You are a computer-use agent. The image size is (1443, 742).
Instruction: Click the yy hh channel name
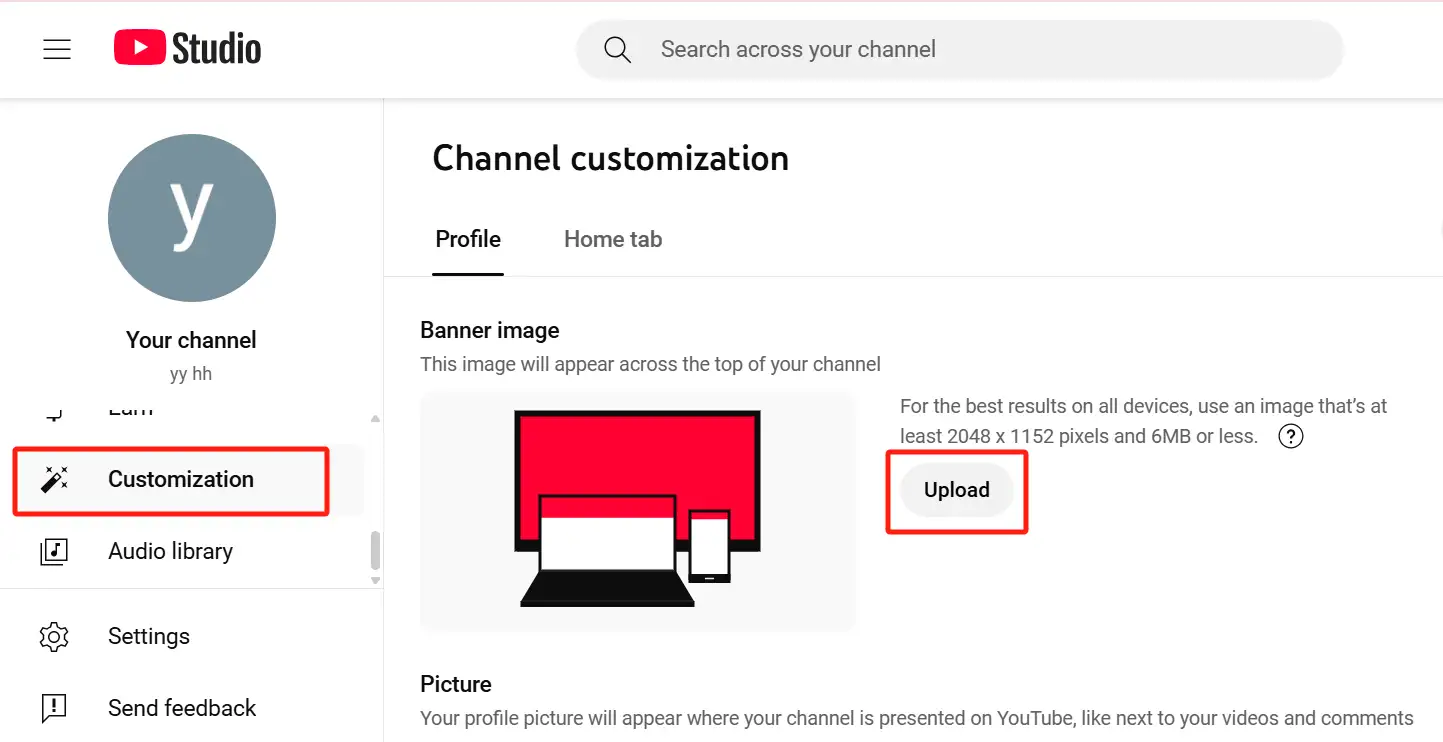point(191,374)
